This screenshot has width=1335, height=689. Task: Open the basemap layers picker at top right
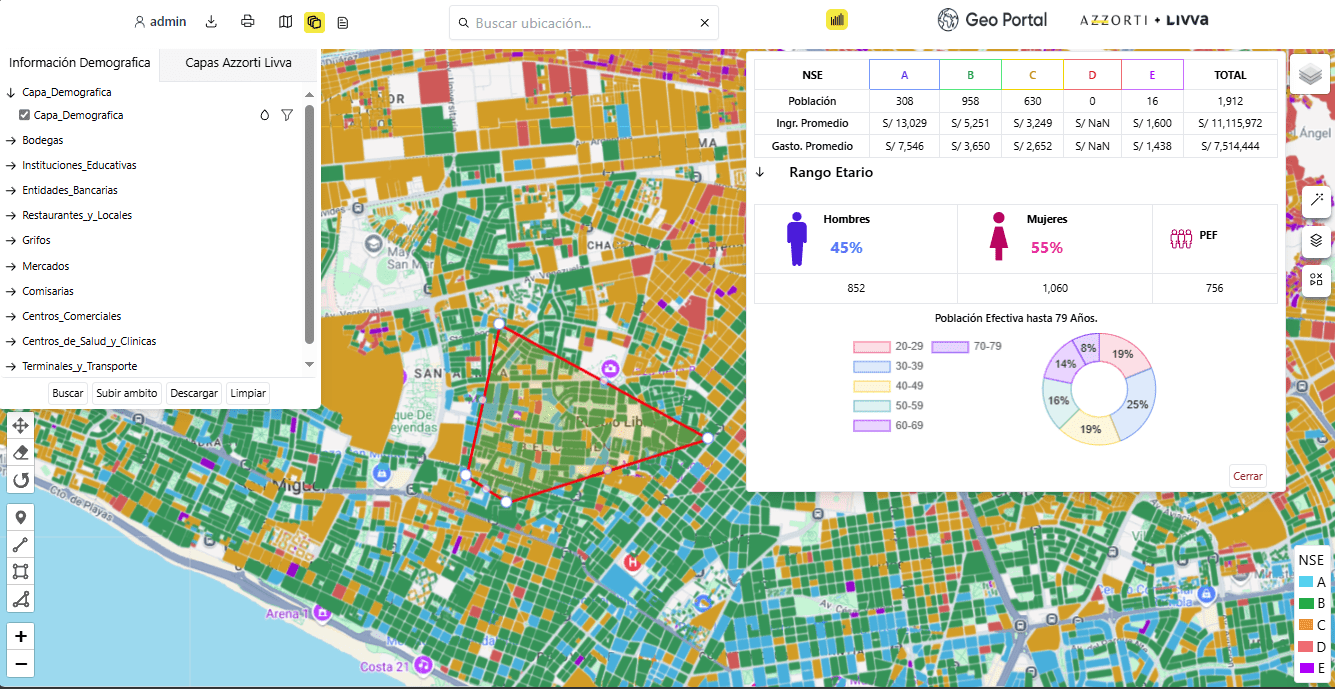1310,74
